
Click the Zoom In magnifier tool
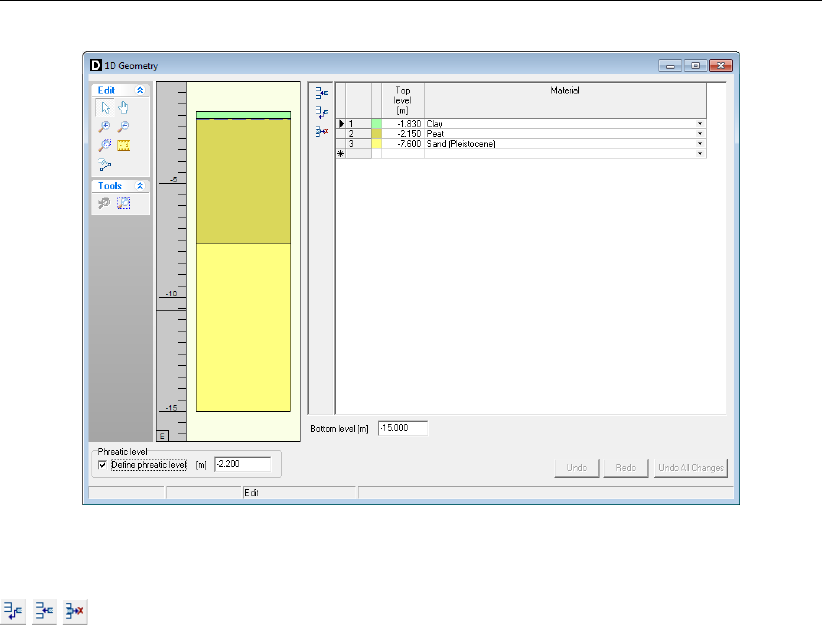coord(104,126)
